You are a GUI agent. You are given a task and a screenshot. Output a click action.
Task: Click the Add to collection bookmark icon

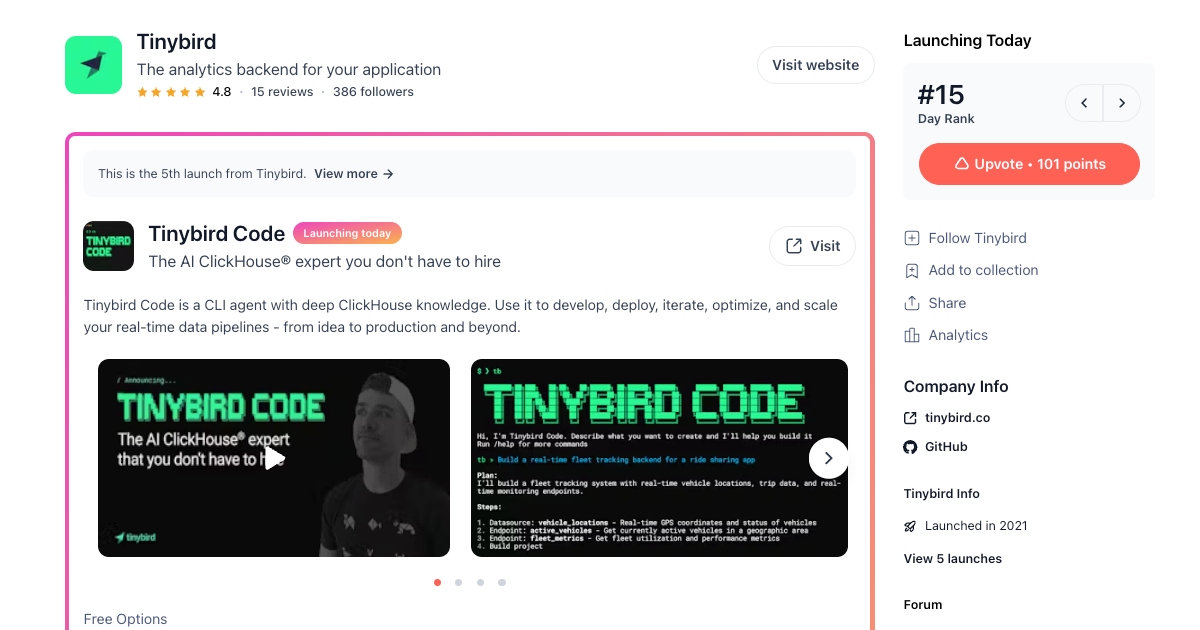click(x=911, y=270)
